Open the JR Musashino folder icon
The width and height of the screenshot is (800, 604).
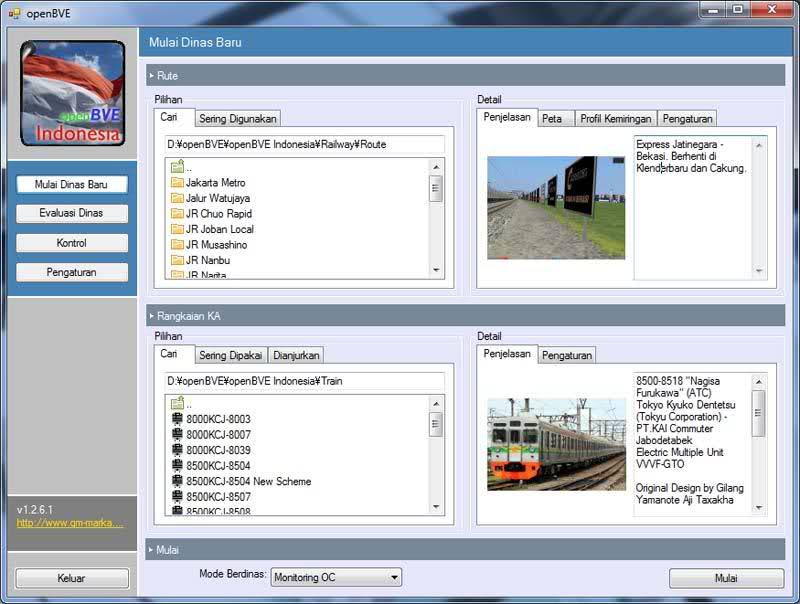click(x=177, y=244)
